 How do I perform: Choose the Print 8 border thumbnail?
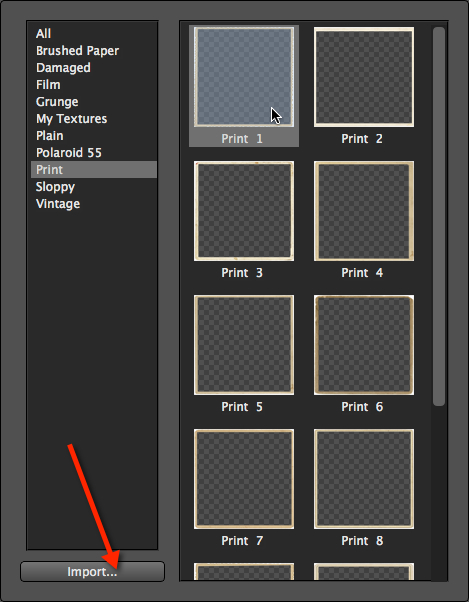coord(364,479)
